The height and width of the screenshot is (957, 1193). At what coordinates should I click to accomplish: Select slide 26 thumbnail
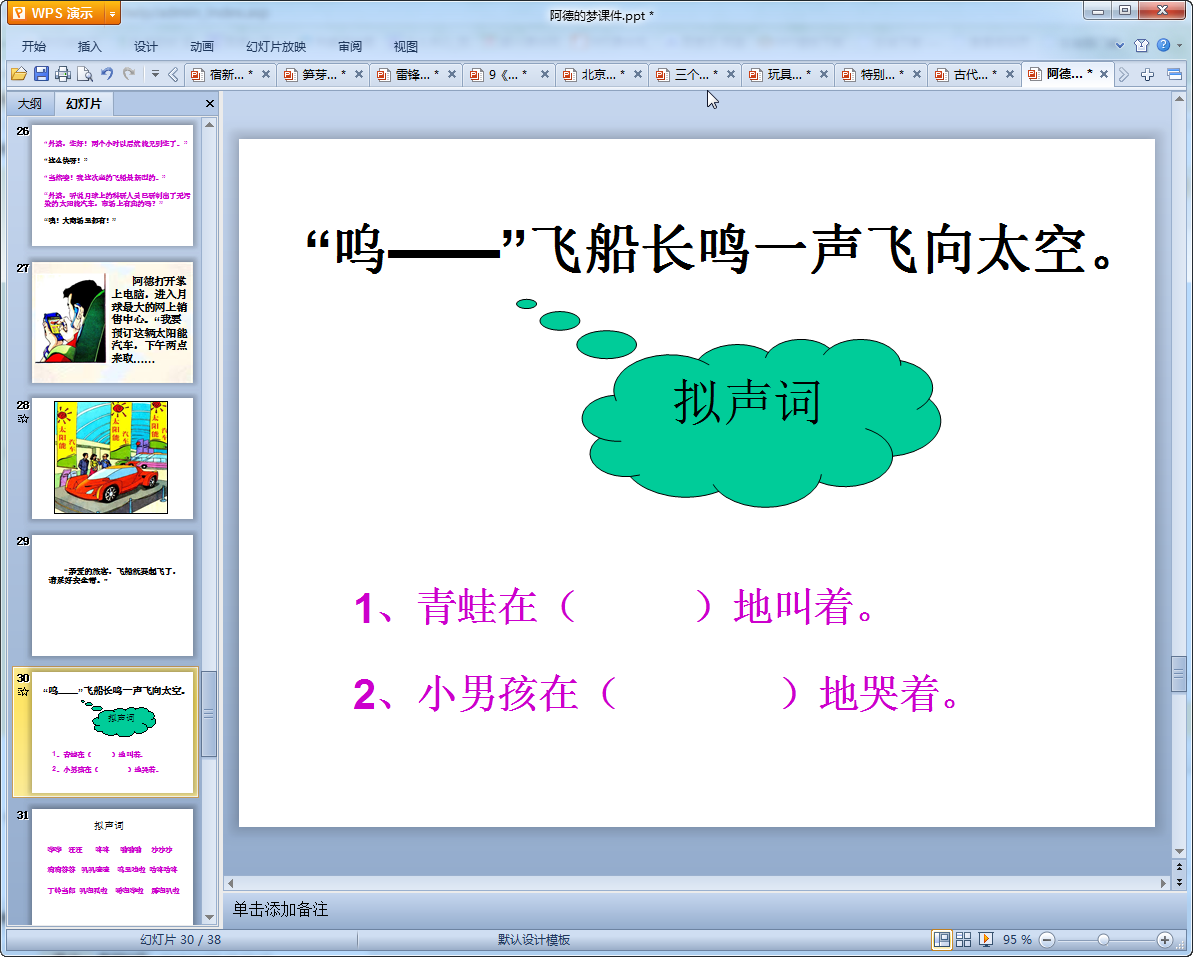[x=113, y=185]
